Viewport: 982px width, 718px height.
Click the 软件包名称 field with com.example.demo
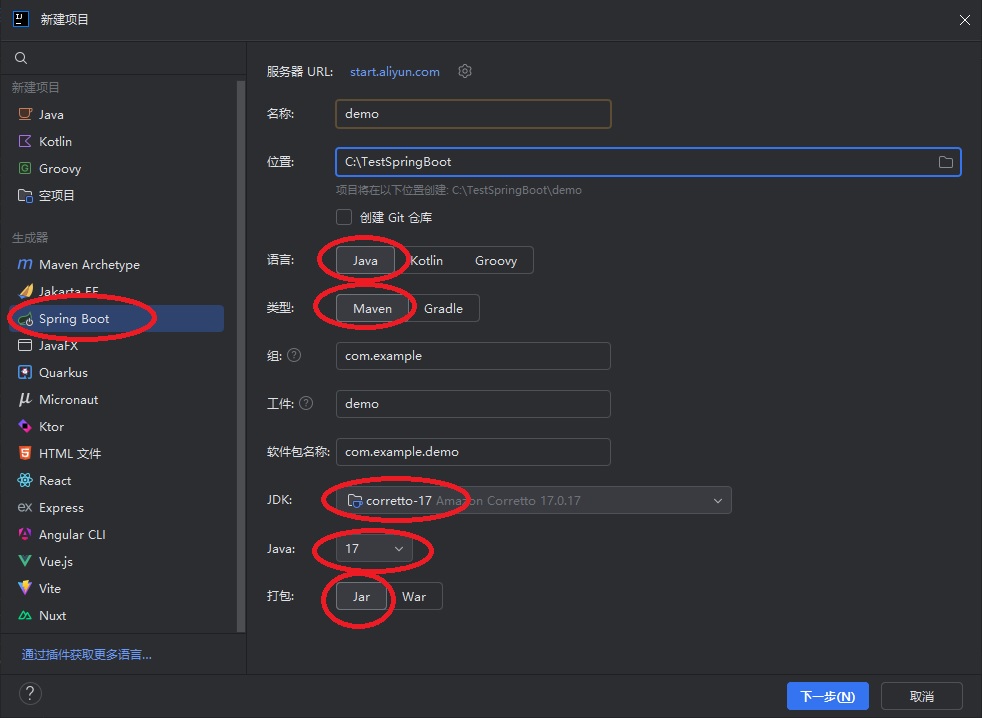[473, 452]
